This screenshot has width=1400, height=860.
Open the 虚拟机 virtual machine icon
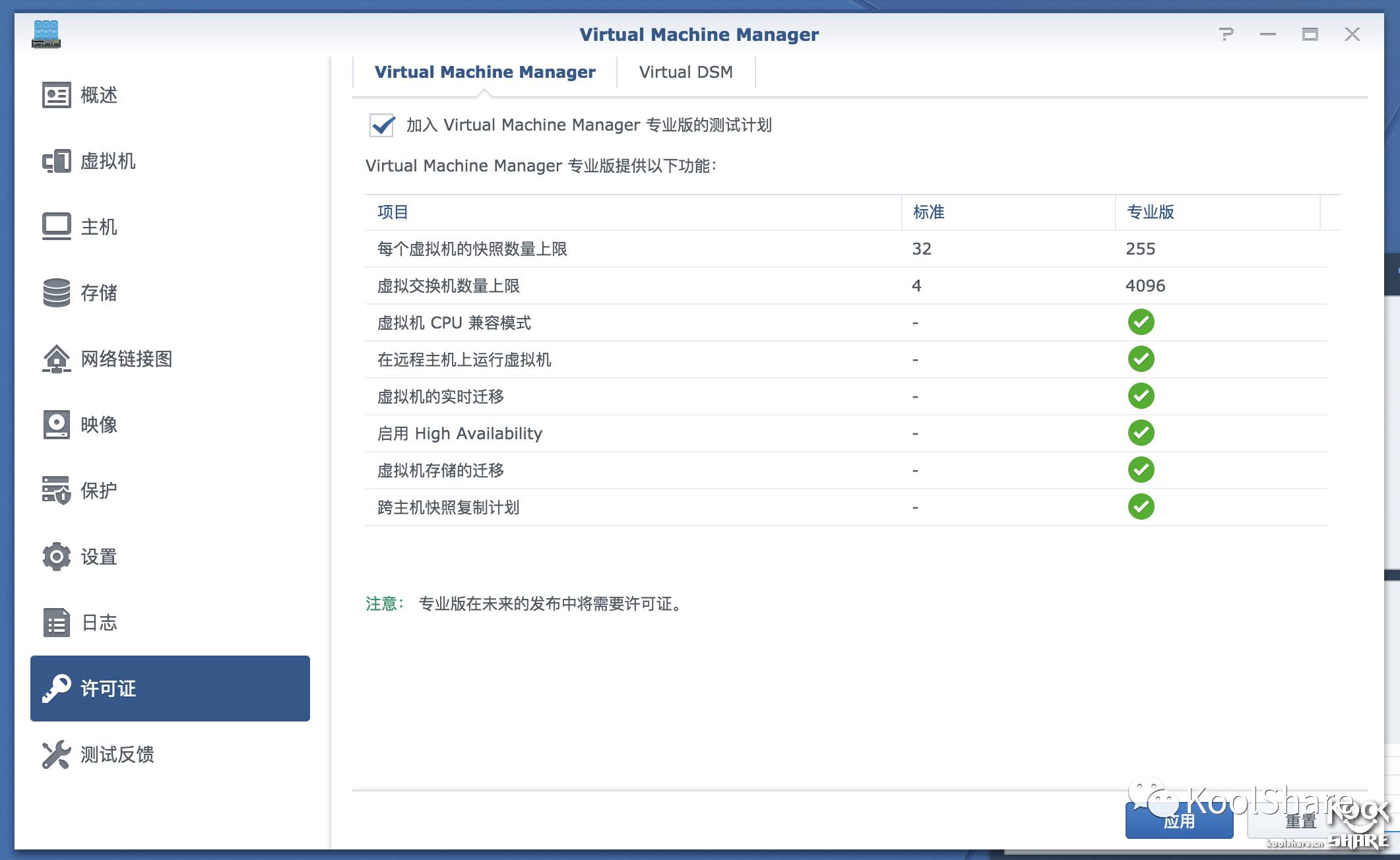pyautogui.click(x=56, y=161)
